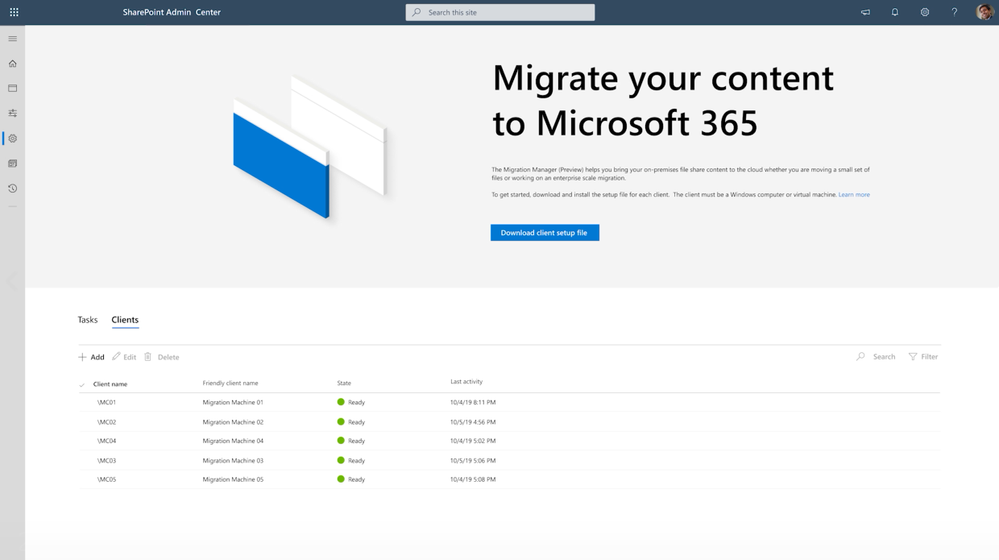Open header settings gear icon

click(x=924, y=12)
